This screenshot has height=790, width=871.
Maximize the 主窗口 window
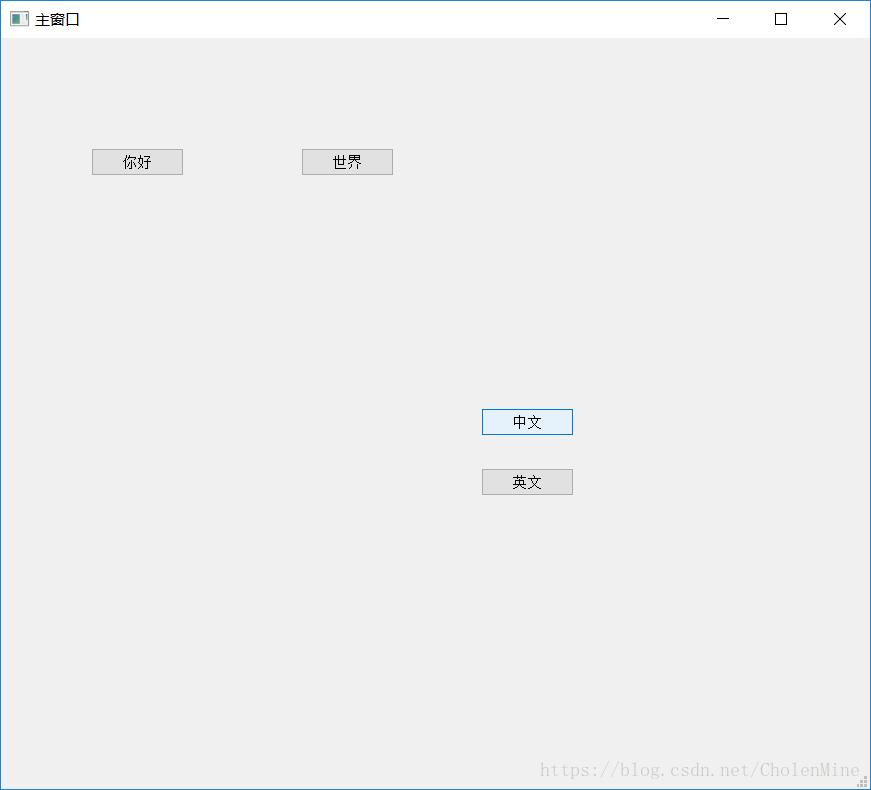point(780,19)
